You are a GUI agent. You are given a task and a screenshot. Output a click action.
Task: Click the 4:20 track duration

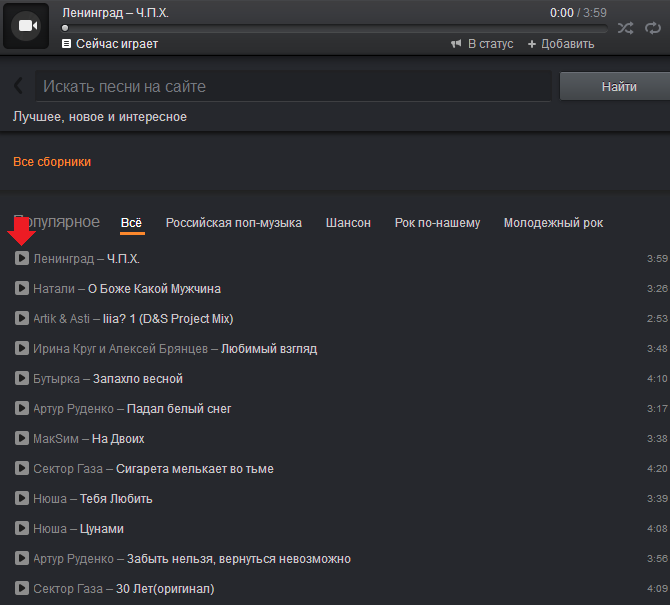click(657, 468)
